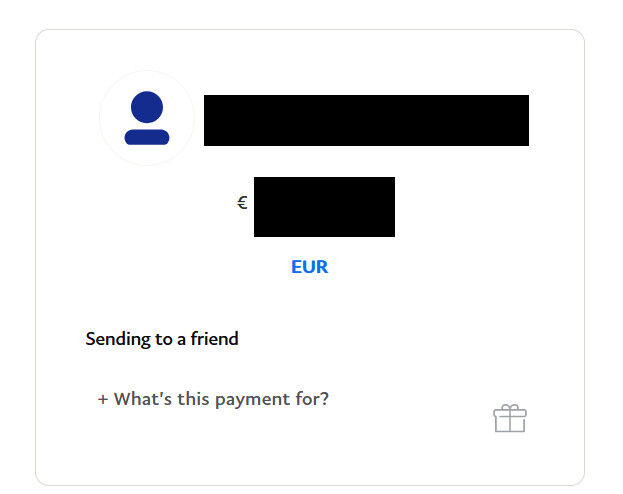Viewport: 623px width, 494px height.
Task: Click the plus sign before the payment note
Action: click(103, 399)
